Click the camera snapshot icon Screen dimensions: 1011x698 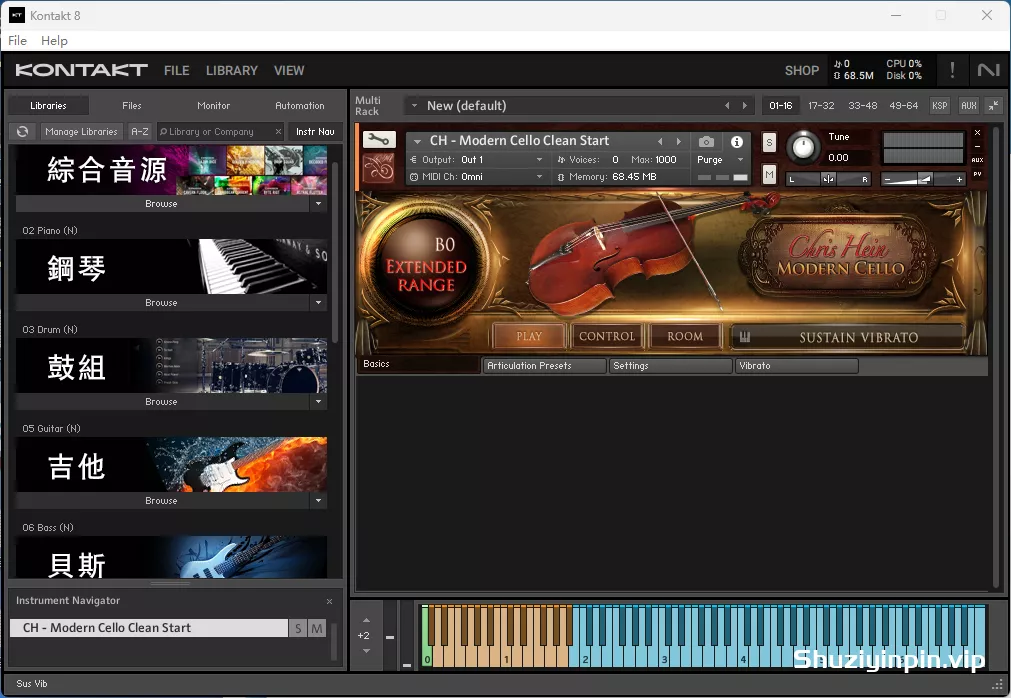(x=706, y=142)
